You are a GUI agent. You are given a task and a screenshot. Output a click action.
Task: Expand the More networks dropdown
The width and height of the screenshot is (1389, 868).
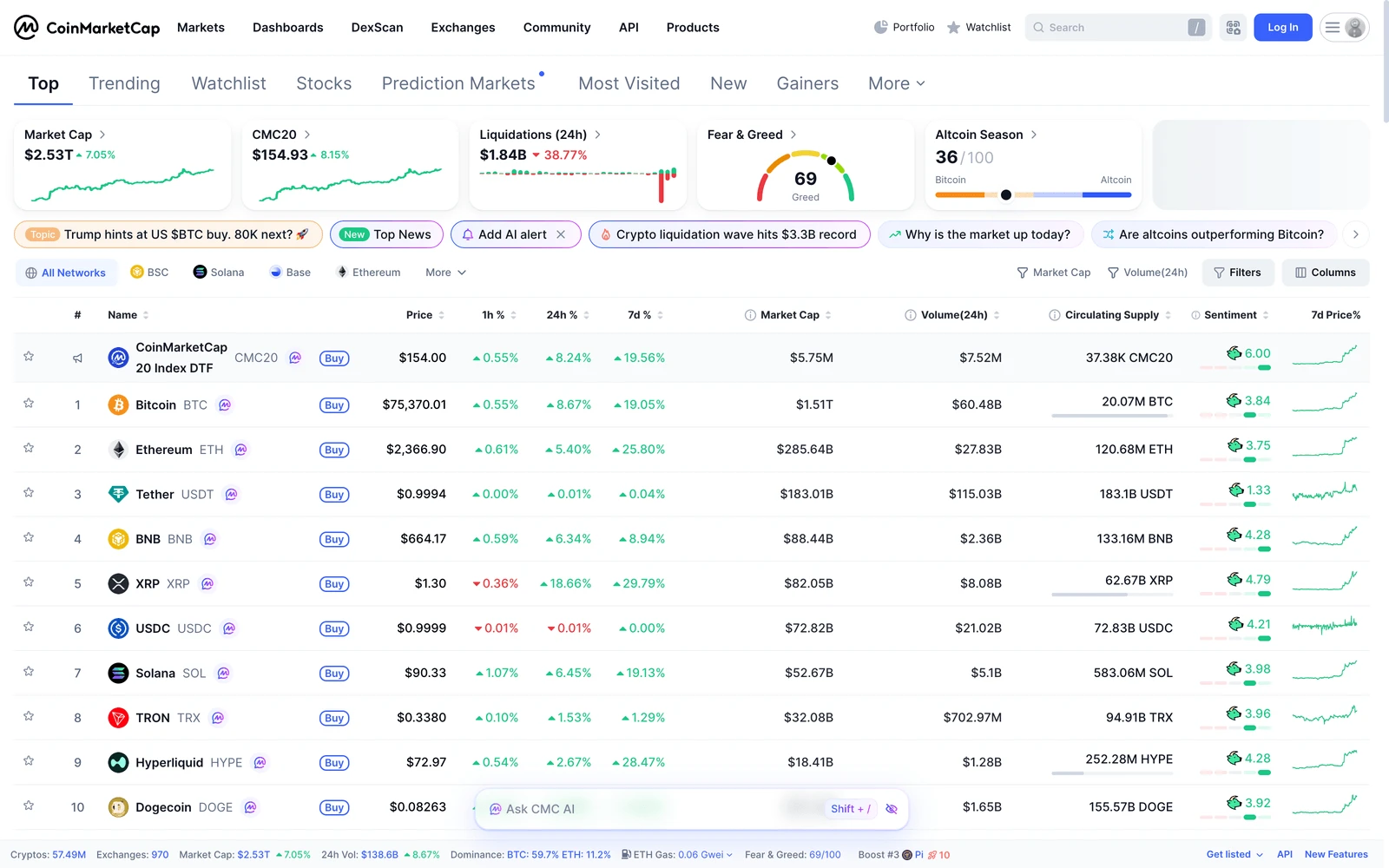[x=445, y=273]
